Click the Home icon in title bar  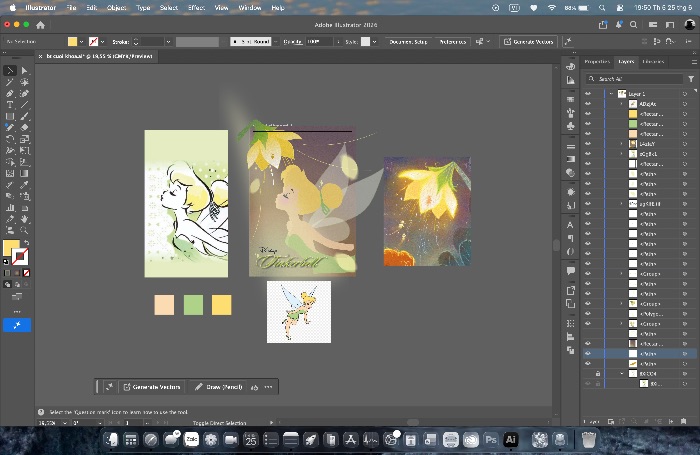[41, 25]
